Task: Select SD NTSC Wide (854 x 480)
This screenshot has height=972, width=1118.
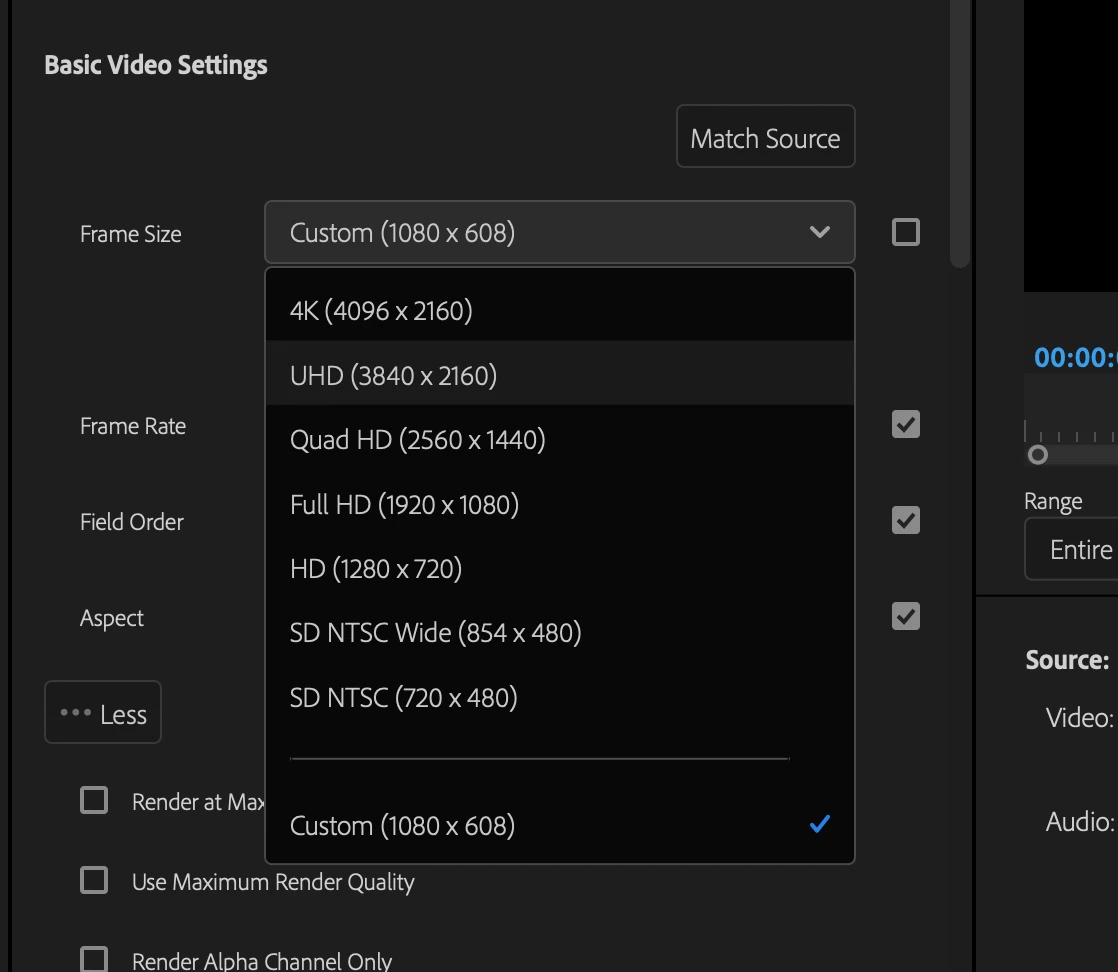Action: 560,633
